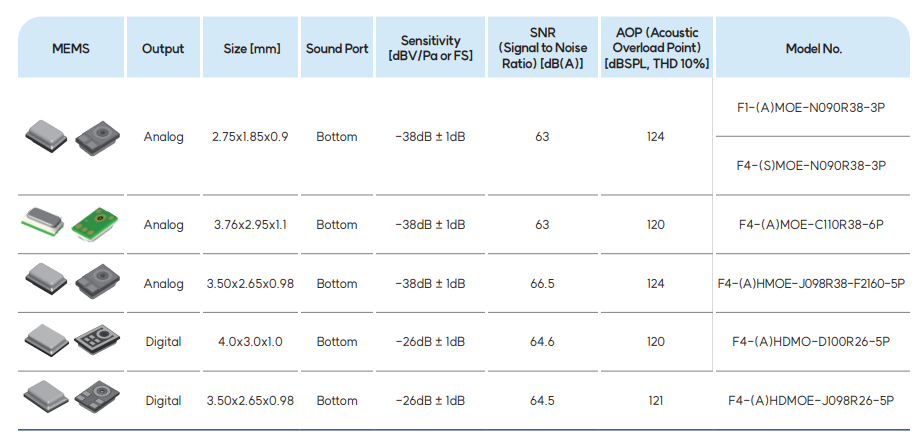Click the silver microphone image in 66.5 SNR row
The width and height of the screenshot is (924, 447).
pyautogui.click(x=46, y=282)
